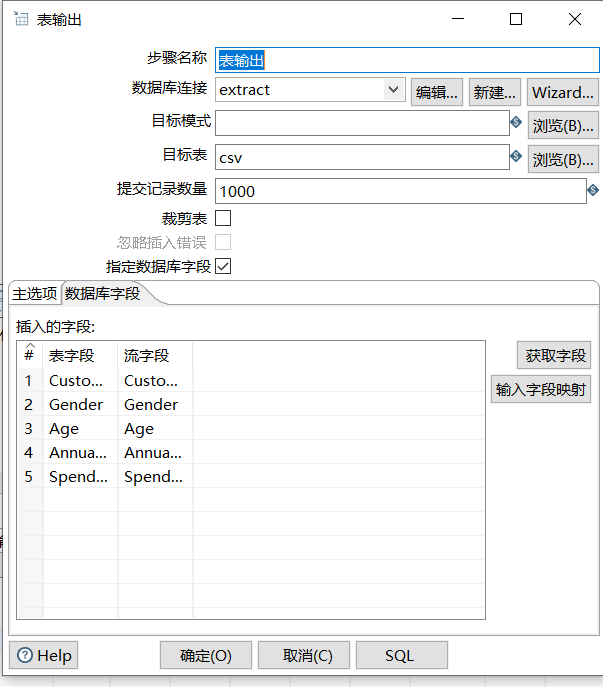603x687 pixels.
Task: Select row 1 table field Custo...
Action: (81, 380)
